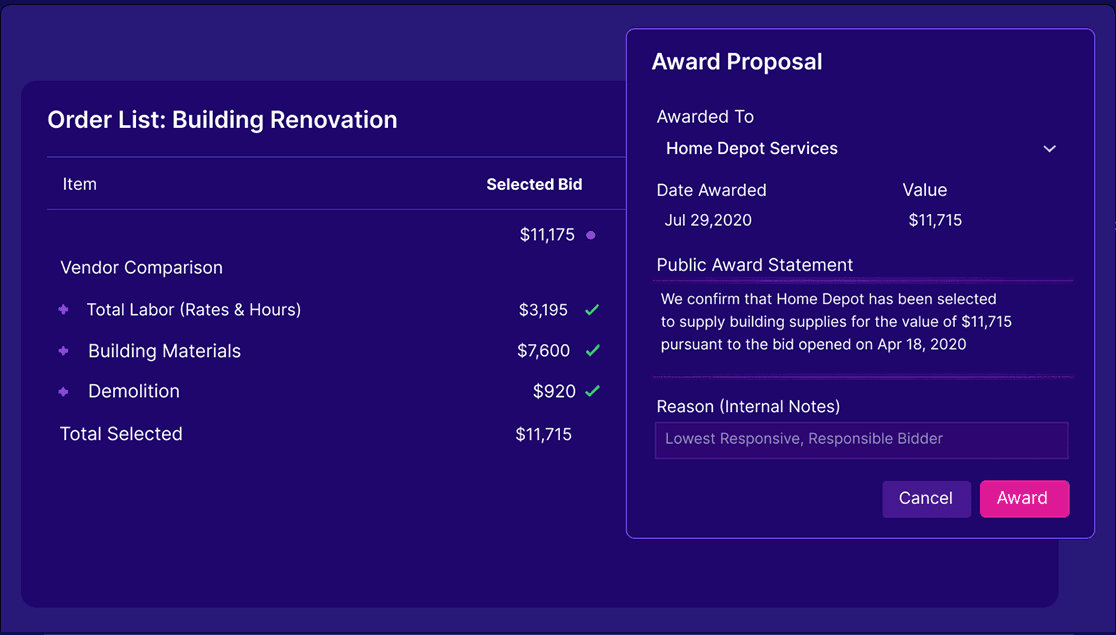Screen dimensions: 1116x635
Task: Click the Selected Bid column header
Action: [534, 184]
